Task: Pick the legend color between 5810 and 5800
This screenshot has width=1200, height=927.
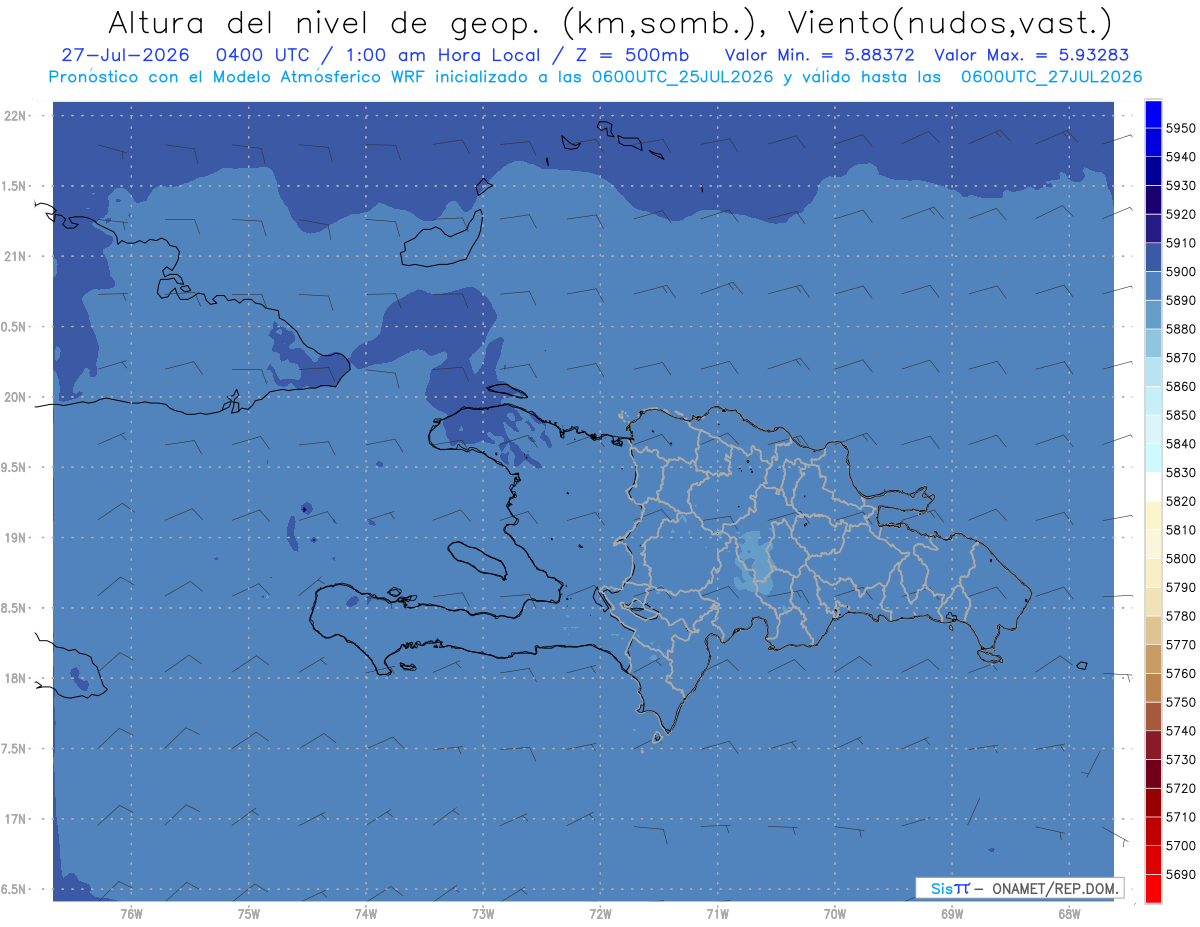Action: [x=1153, y=544]
